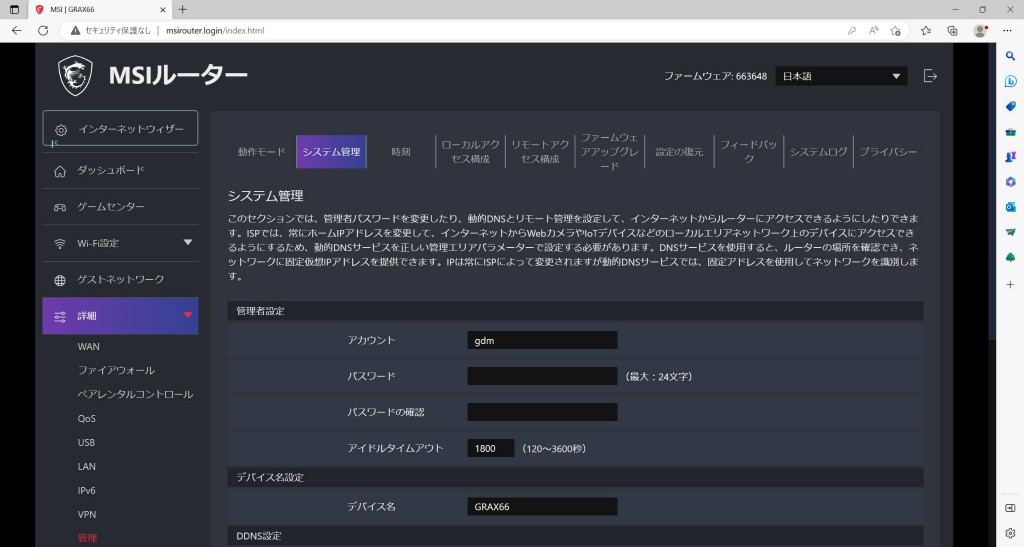The width and height of the screenshot is (1024, 547).
Task: Open the 管理 submenu item
Action: point(87,538)
